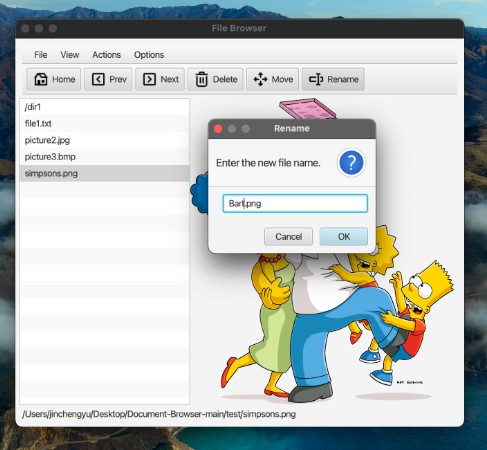Close the Rename dialog with red button

click(x=218, y=129)
